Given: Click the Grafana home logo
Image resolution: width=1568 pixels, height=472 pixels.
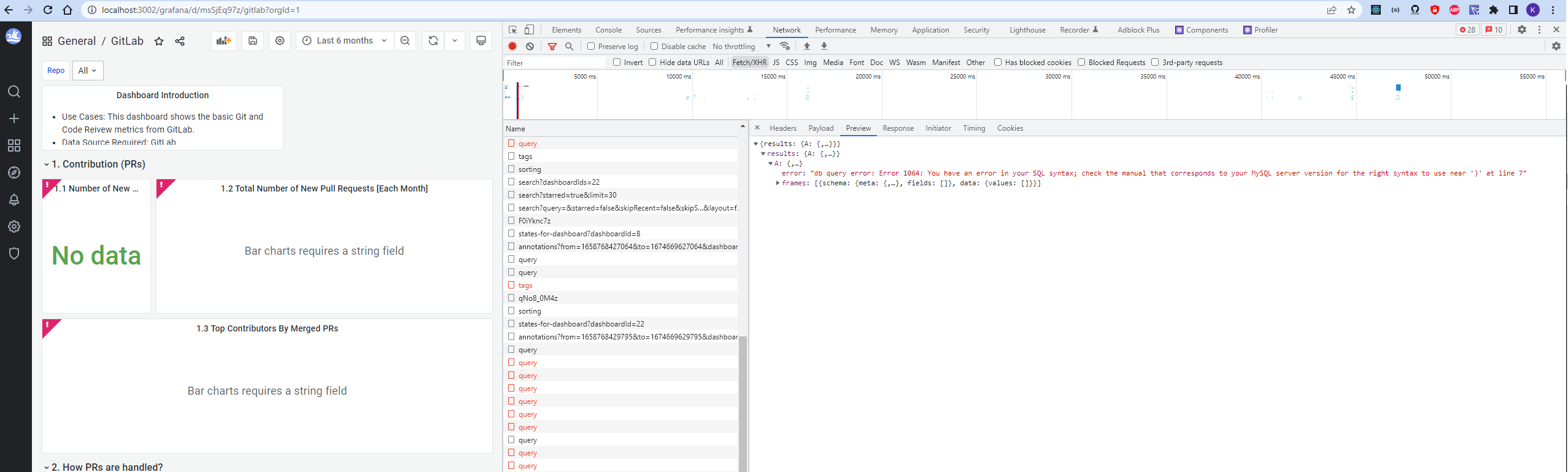Looking at the screenshot, I should point(14,36).
